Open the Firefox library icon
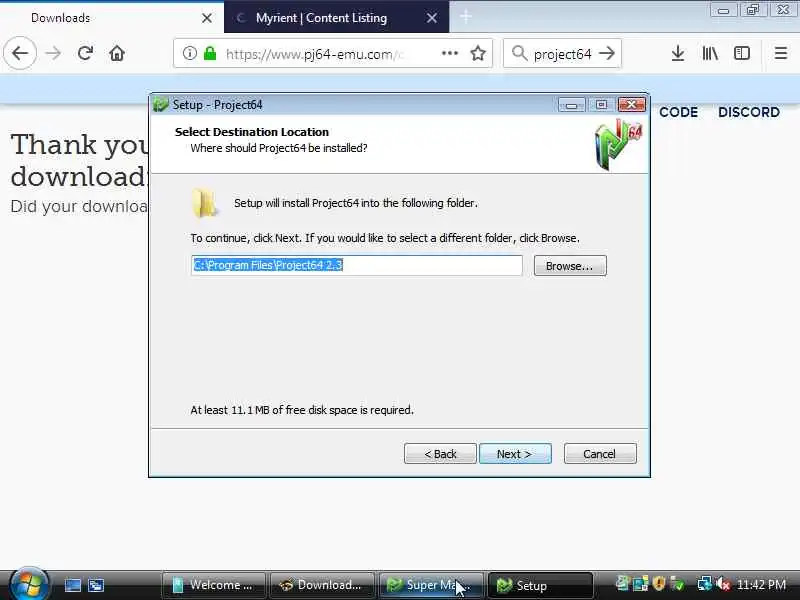 [710, 53]
